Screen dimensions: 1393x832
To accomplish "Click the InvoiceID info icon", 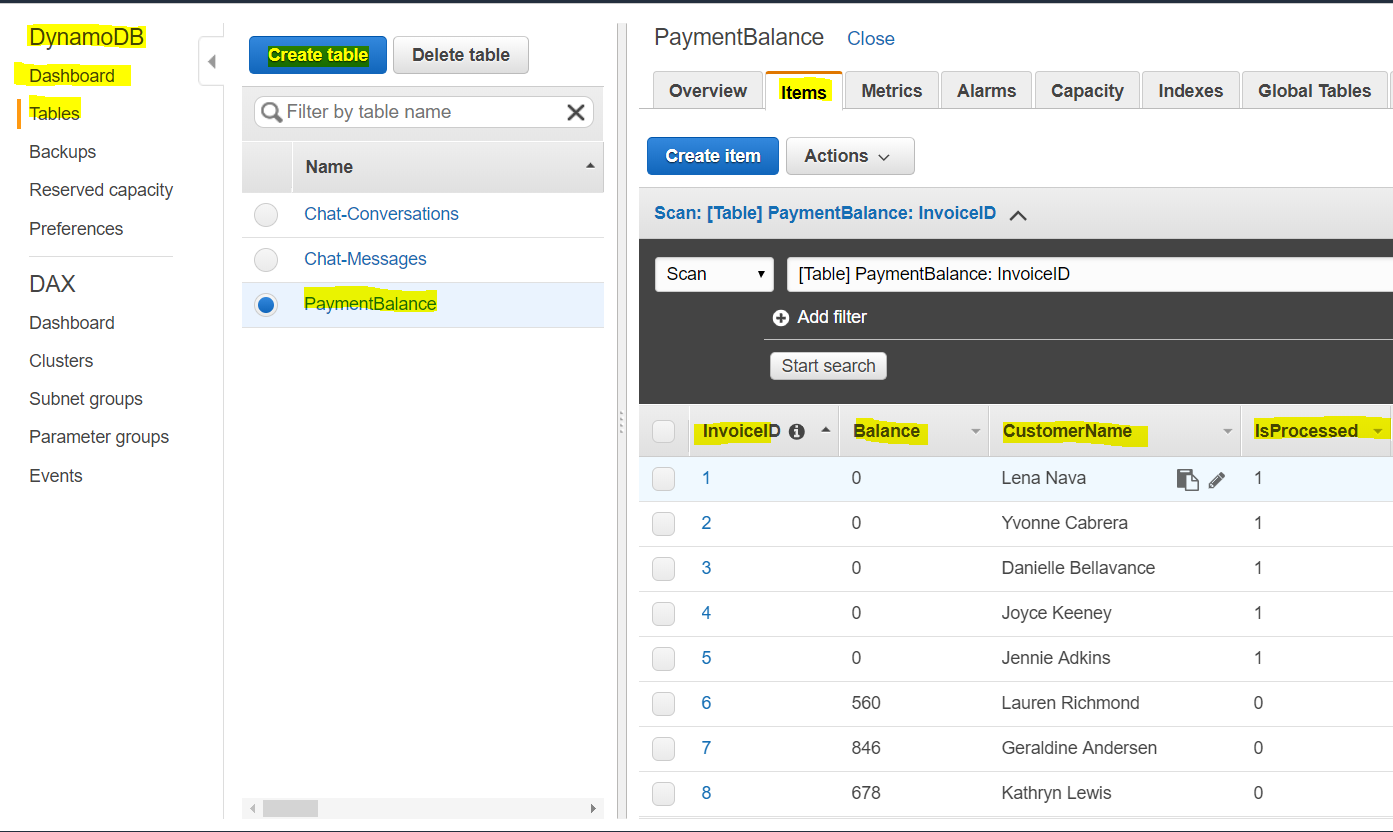I will pos(797,432).
